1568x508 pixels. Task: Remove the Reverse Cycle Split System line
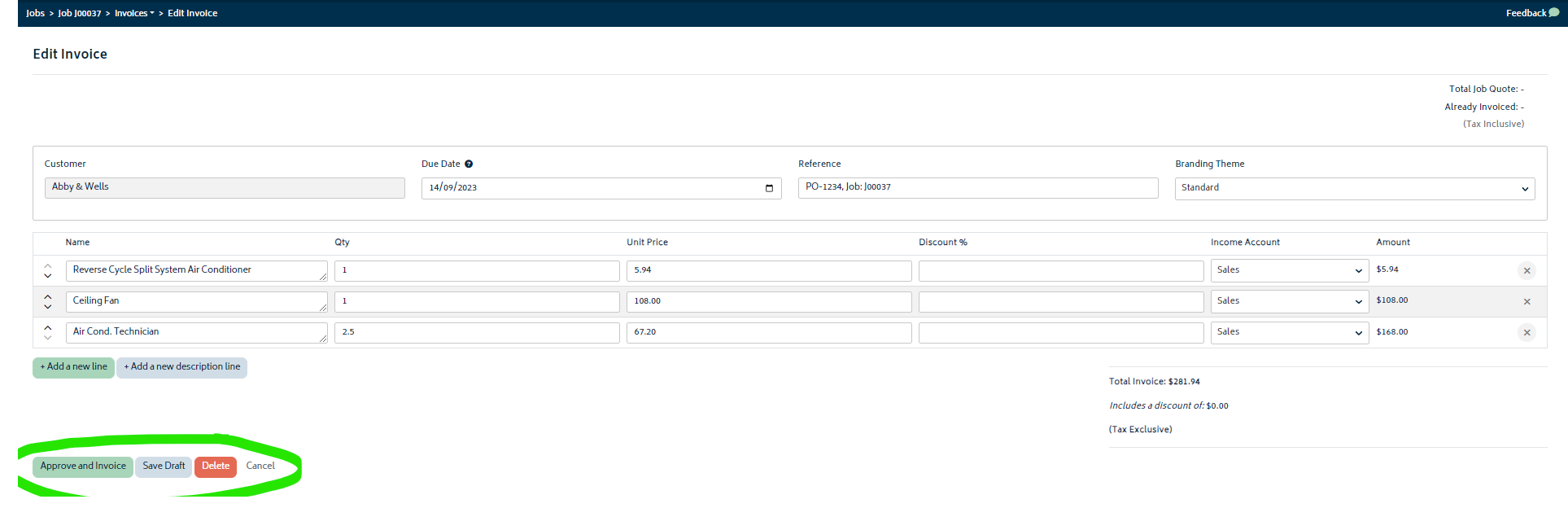[1527, 270]
